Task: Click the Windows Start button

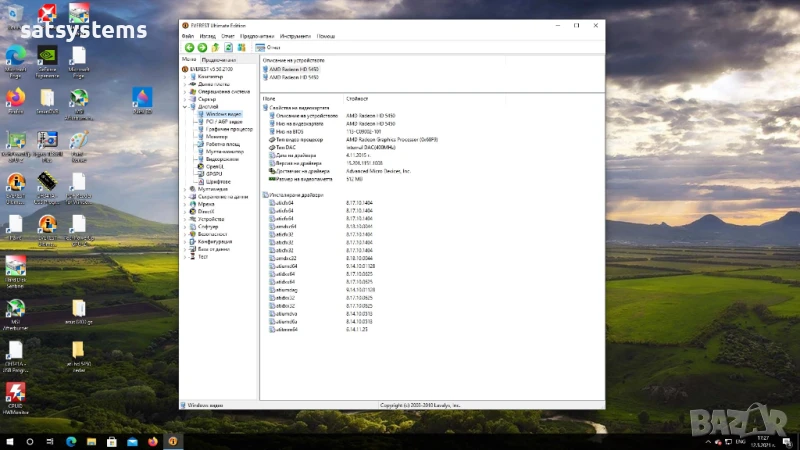Action: pyautogui.click(x=9, y=441)
